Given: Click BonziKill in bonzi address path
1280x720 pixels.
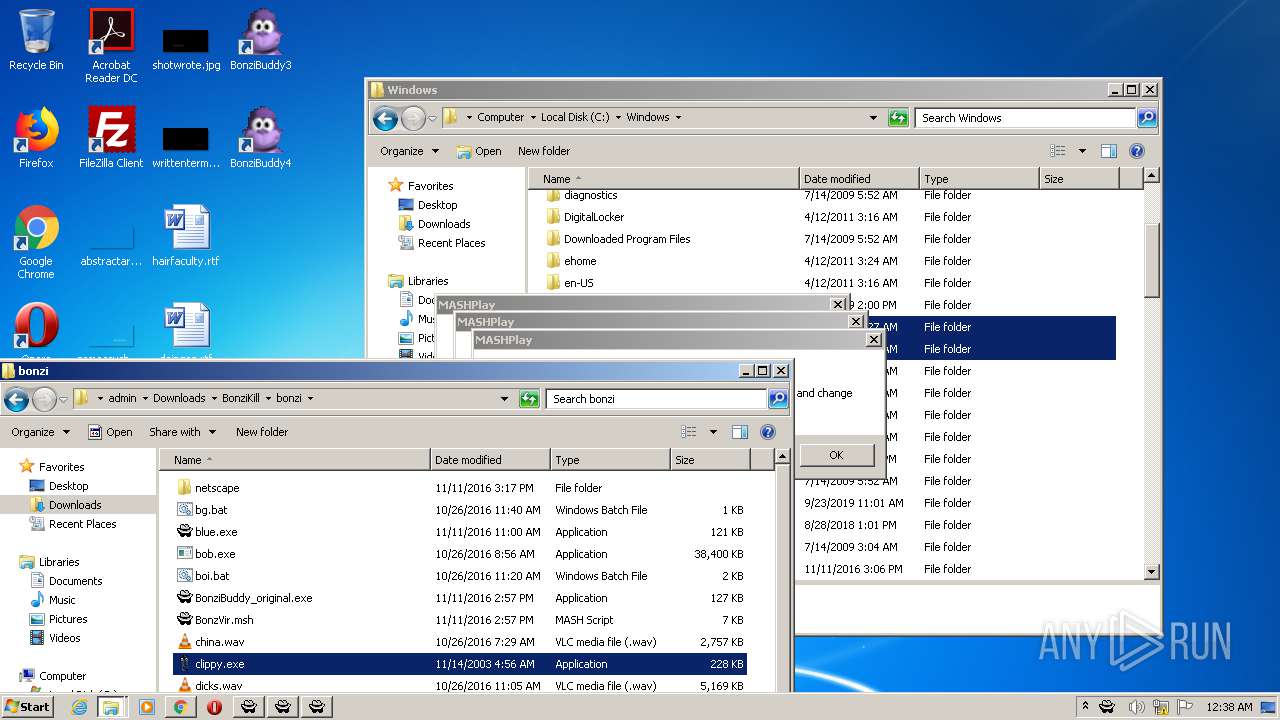Looking at the screenshot, I should tap(240, 398).
